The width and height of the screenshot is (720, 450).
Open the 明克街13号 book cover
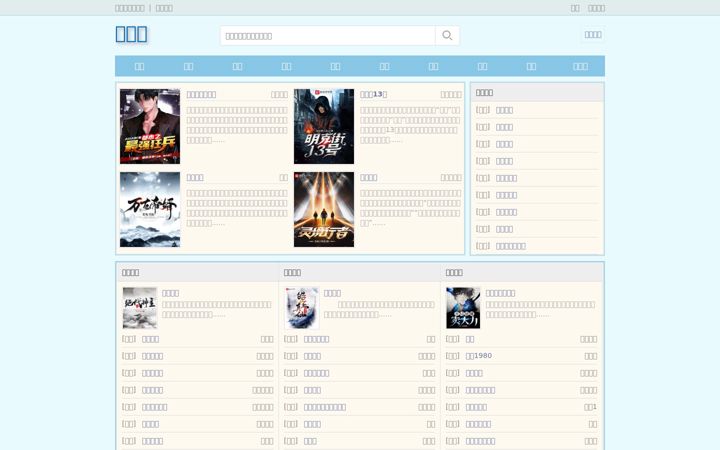[x=324, y=126]
